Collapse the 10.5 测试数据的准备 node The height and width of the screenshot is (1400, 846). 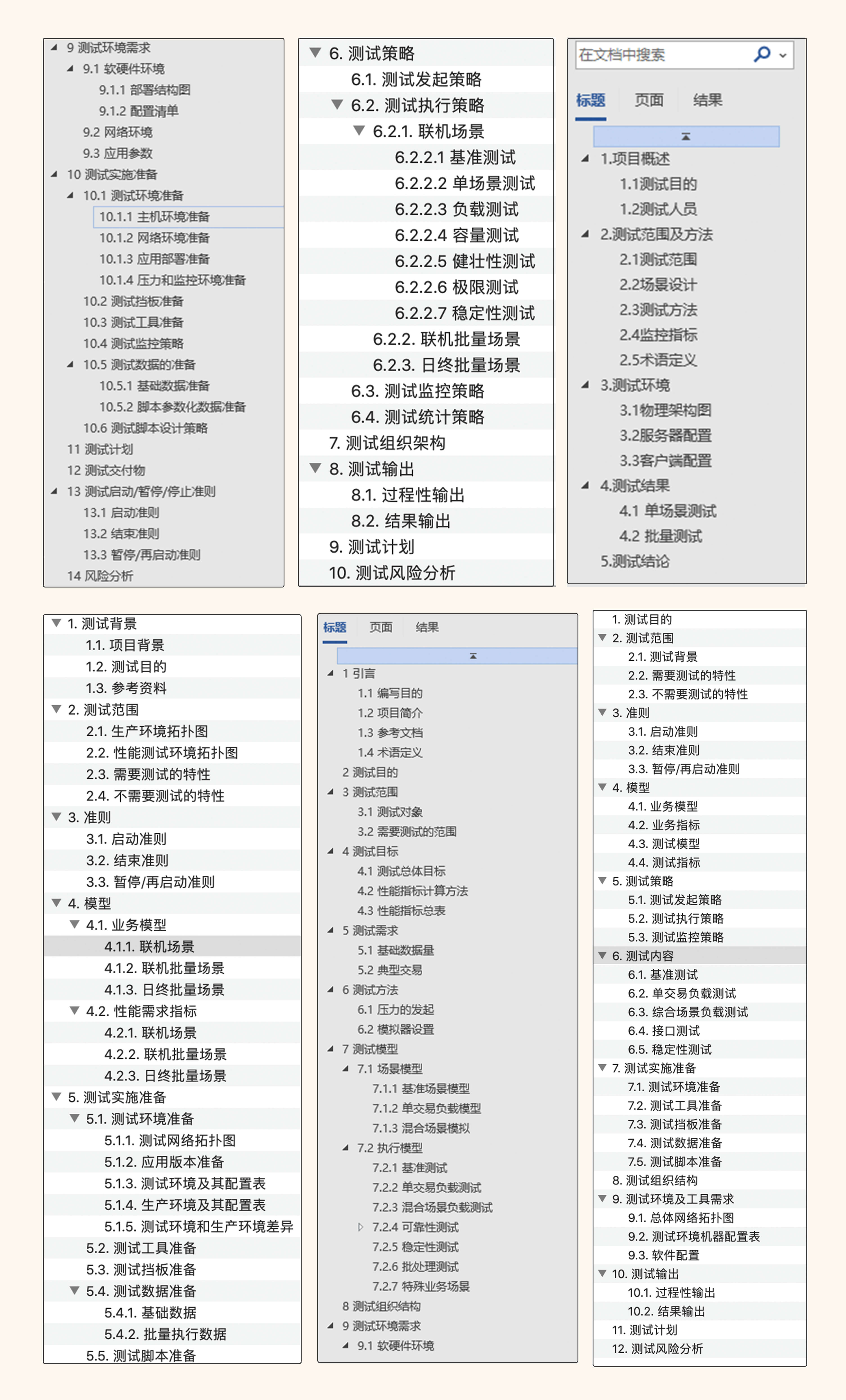(x=70, y=365)
